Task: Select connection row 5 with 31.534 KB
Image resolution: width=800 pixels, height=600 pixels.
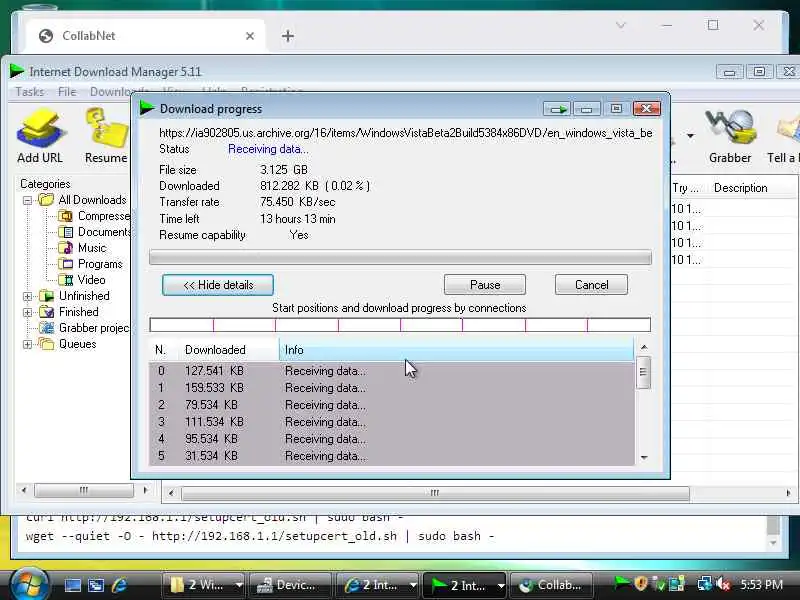Action: pyautogui.click(x=392, y=456)
